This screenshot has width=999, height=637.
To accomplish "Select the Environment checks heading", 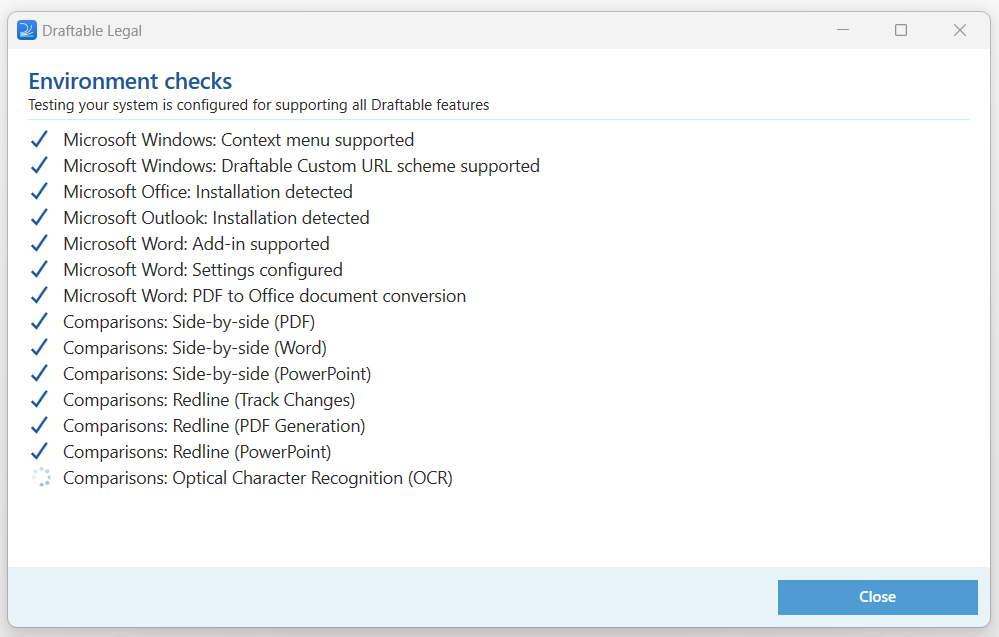I will coord(130,81).
